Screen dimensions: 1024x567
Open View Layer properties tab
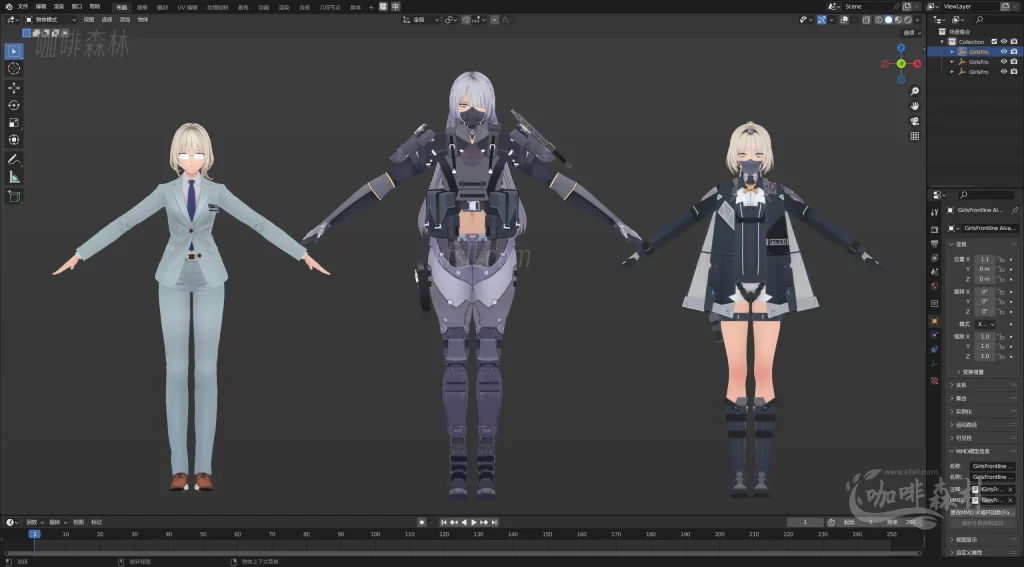tap(935, 257)
